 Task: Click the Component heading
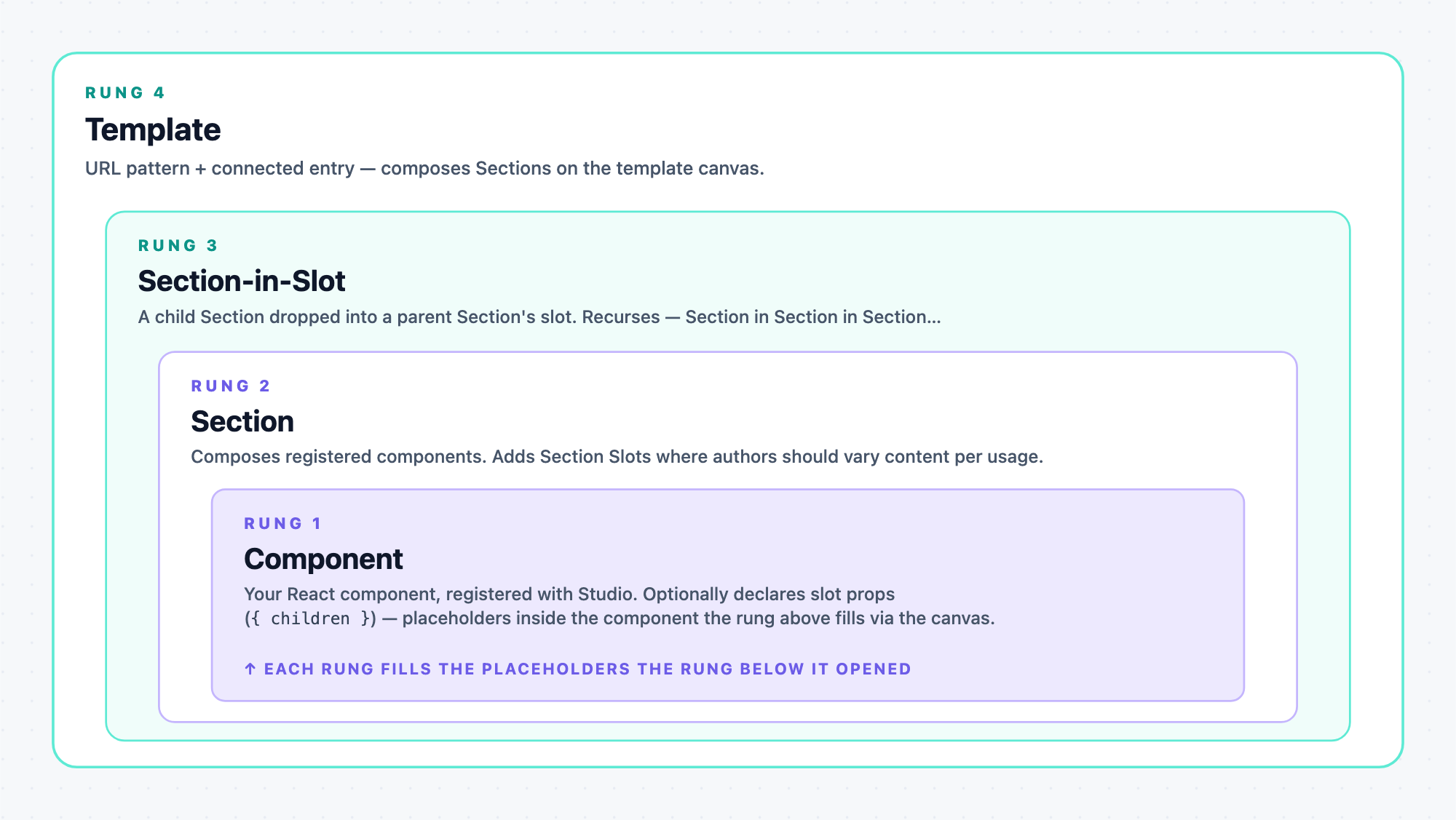click(323, 559)
